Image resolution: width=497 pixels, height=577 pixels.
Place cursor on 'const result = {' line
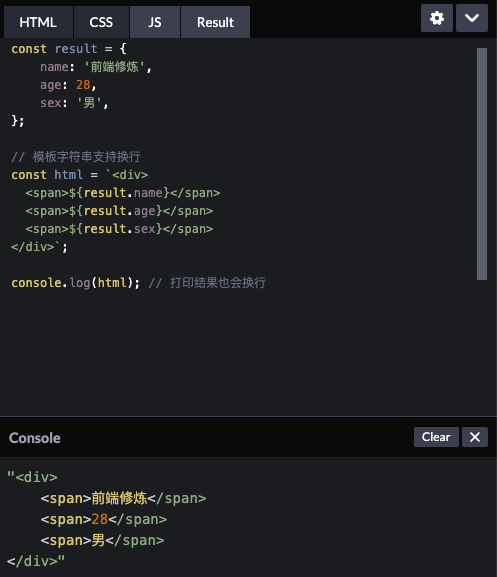pos(69,49)
